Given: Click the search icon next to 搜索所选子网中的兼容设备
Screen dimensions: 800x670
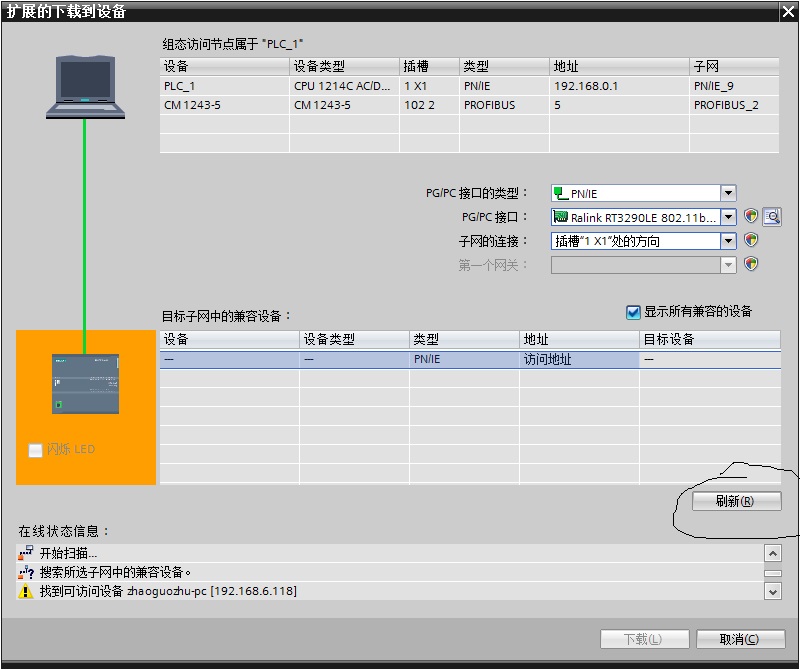Looking at the screenshot, I should tap(26, 572).
